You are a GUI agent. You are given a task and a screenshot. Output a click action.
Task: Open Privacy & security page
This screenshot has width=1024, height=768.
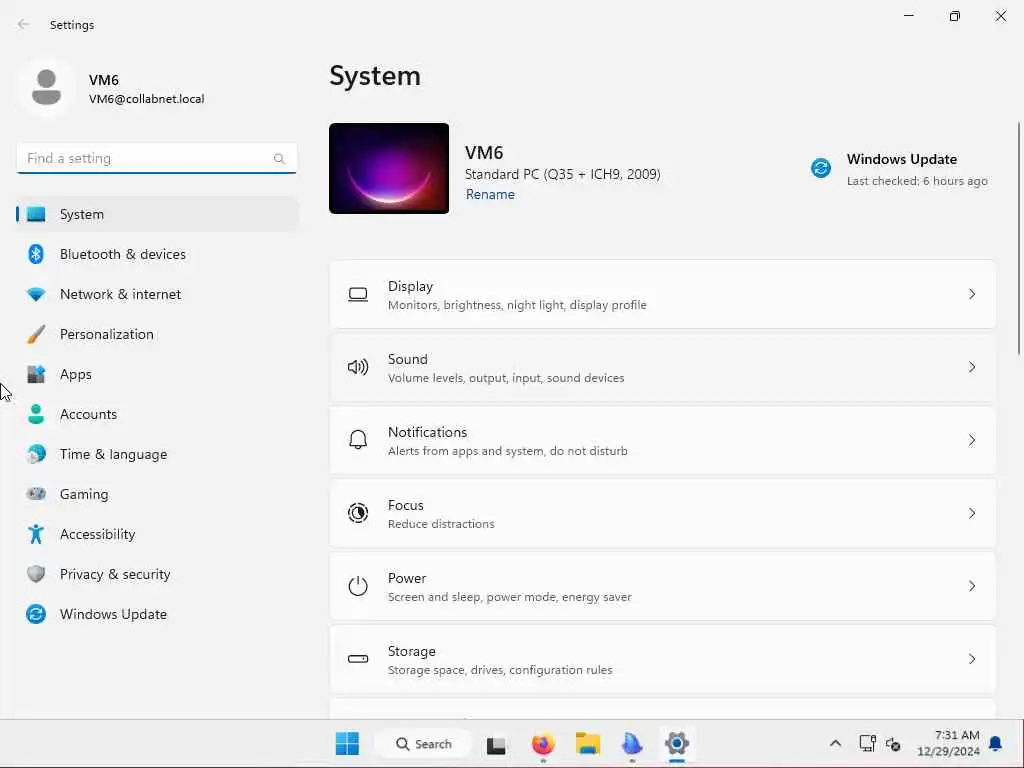(x=157, y=574)
